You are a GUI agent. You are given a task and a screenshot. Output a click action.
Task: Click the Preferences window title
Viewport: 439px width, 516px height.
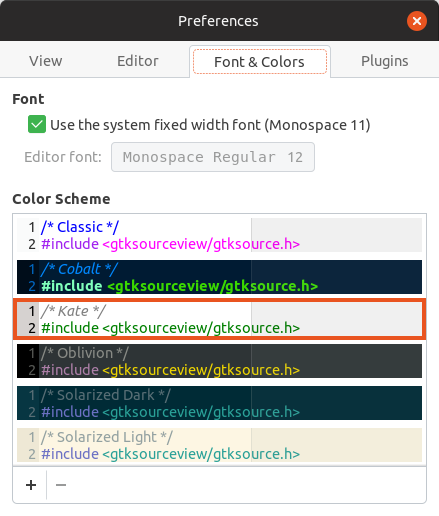[218, 21]
